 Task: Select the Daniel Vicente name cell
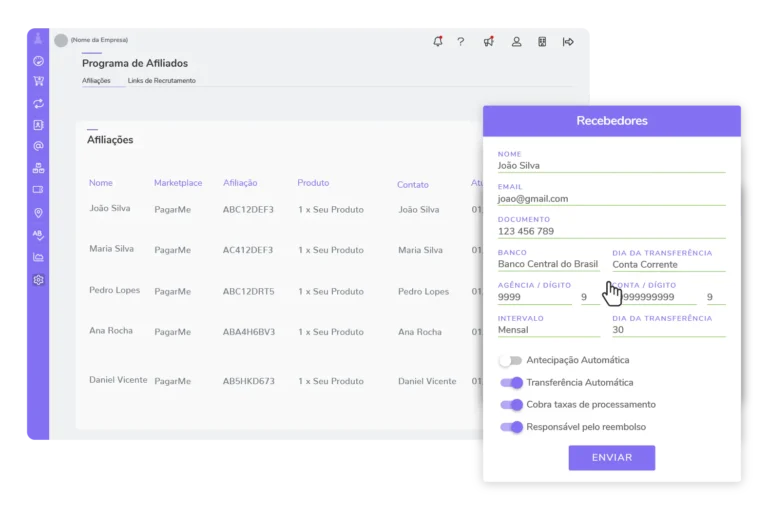(118, 380)
